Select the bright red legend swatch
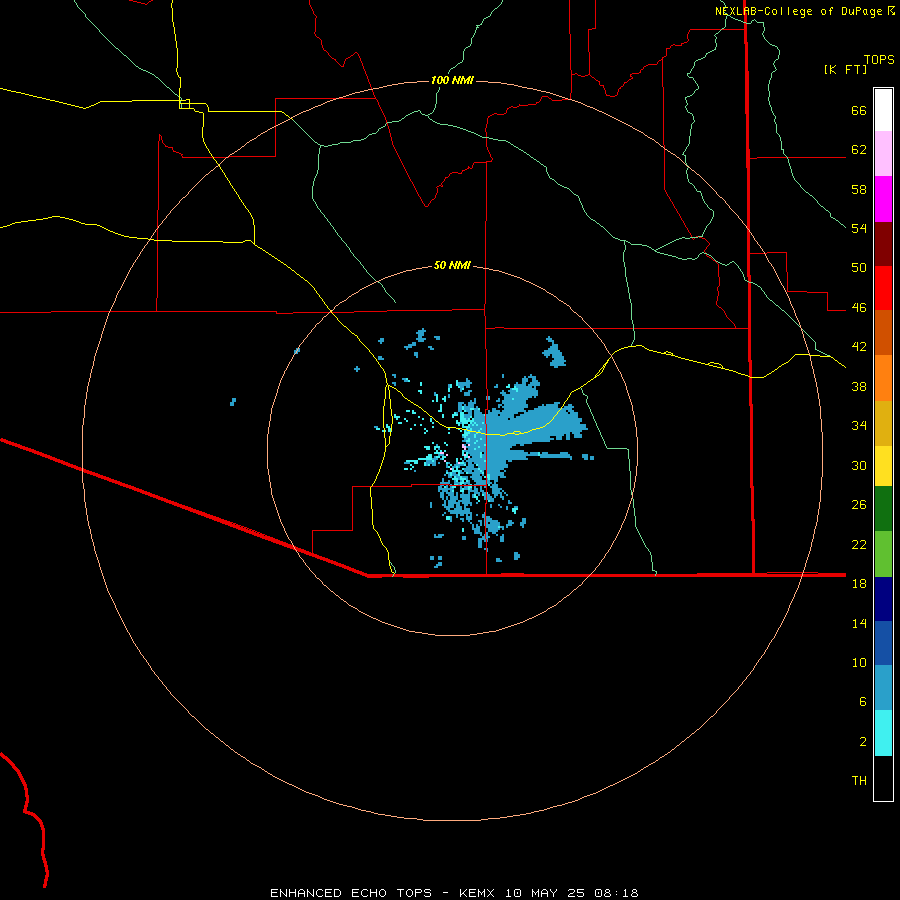This screenshot has height=900, width=900. (x=883, y=288)
